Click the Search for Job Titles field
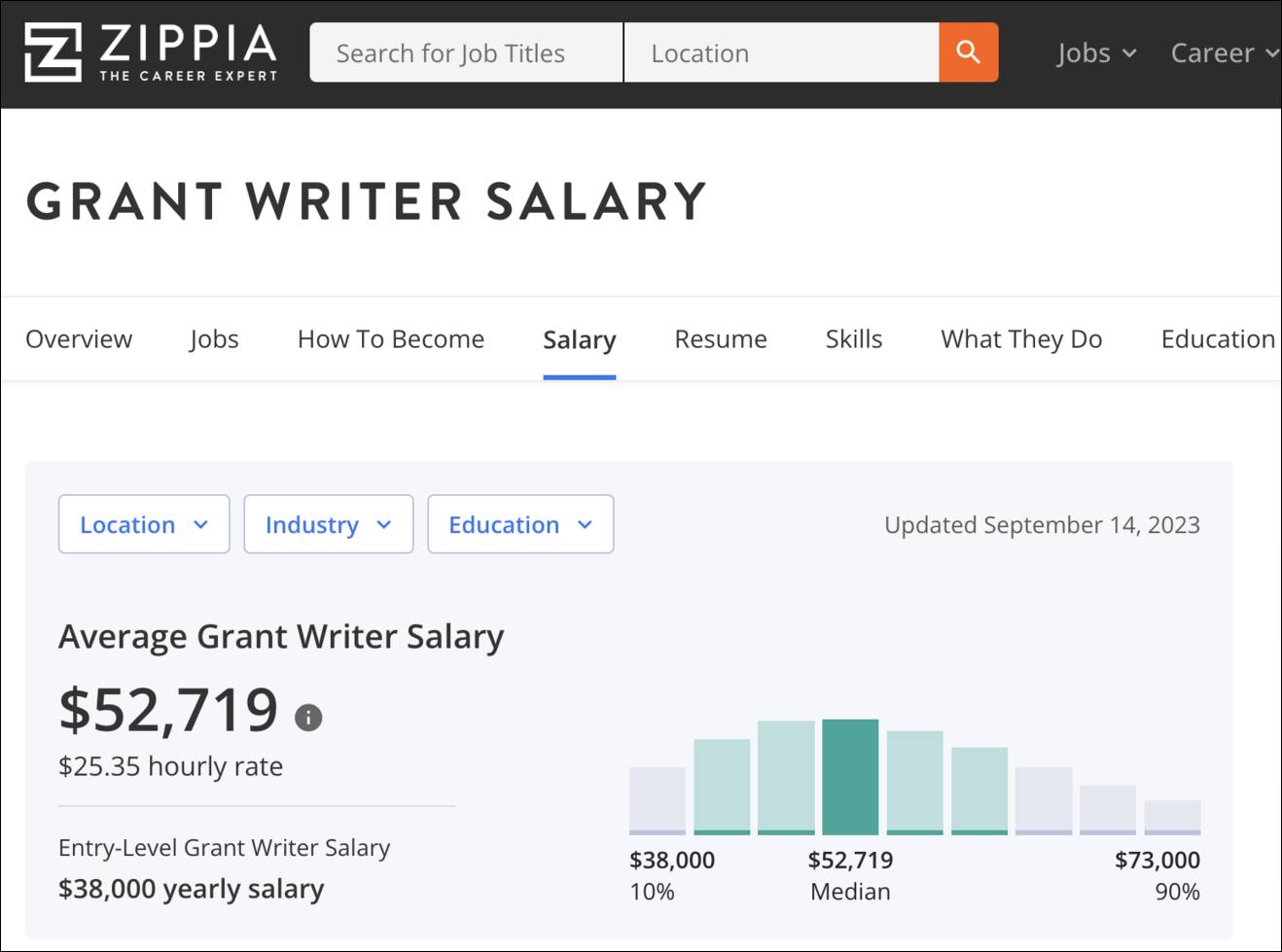The image size is (1282, 952). point(465,53)
